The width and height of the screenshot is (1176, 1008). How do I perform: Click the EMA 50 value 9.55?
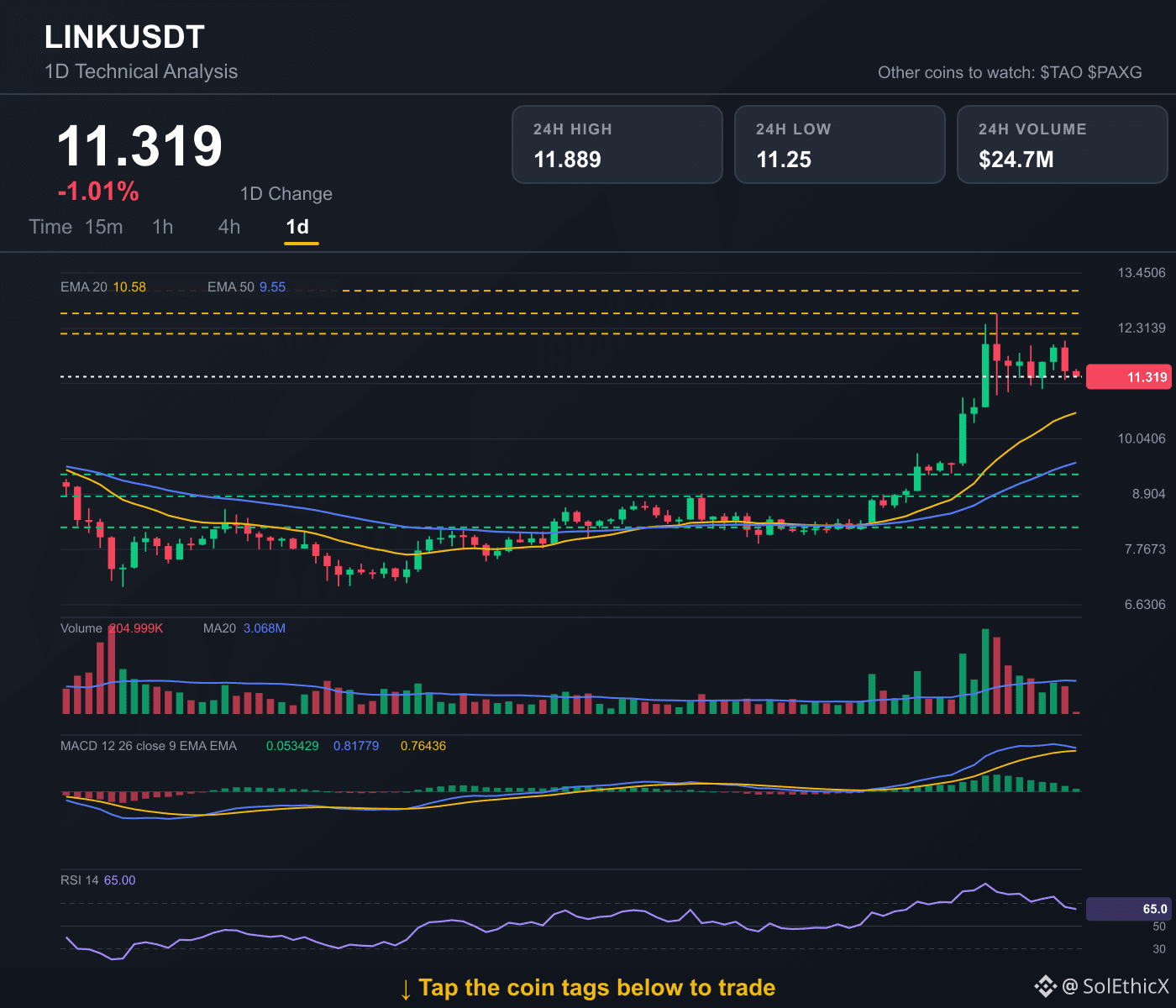pos(272,287)
